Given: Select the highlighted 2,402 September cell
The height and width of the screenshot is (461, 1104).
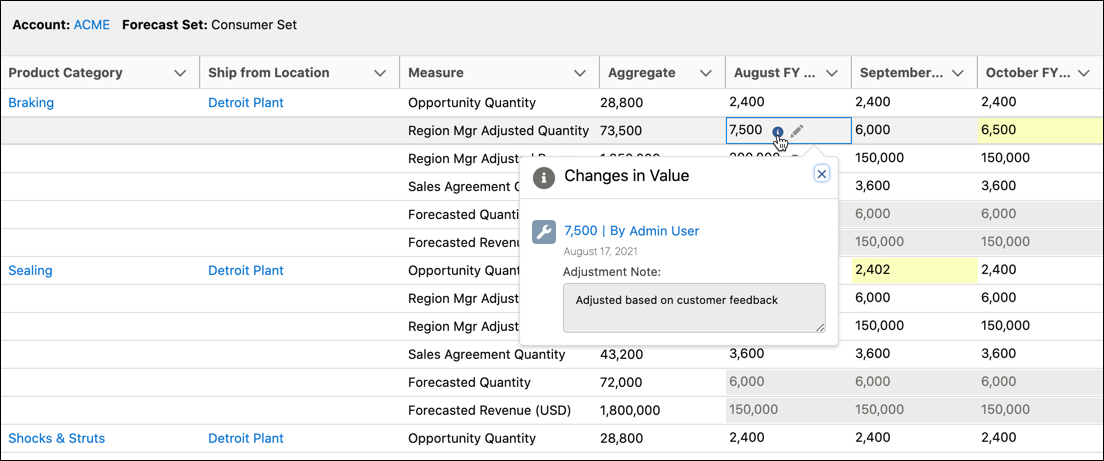Looking at the screenshot, I should tap(914, 270).
